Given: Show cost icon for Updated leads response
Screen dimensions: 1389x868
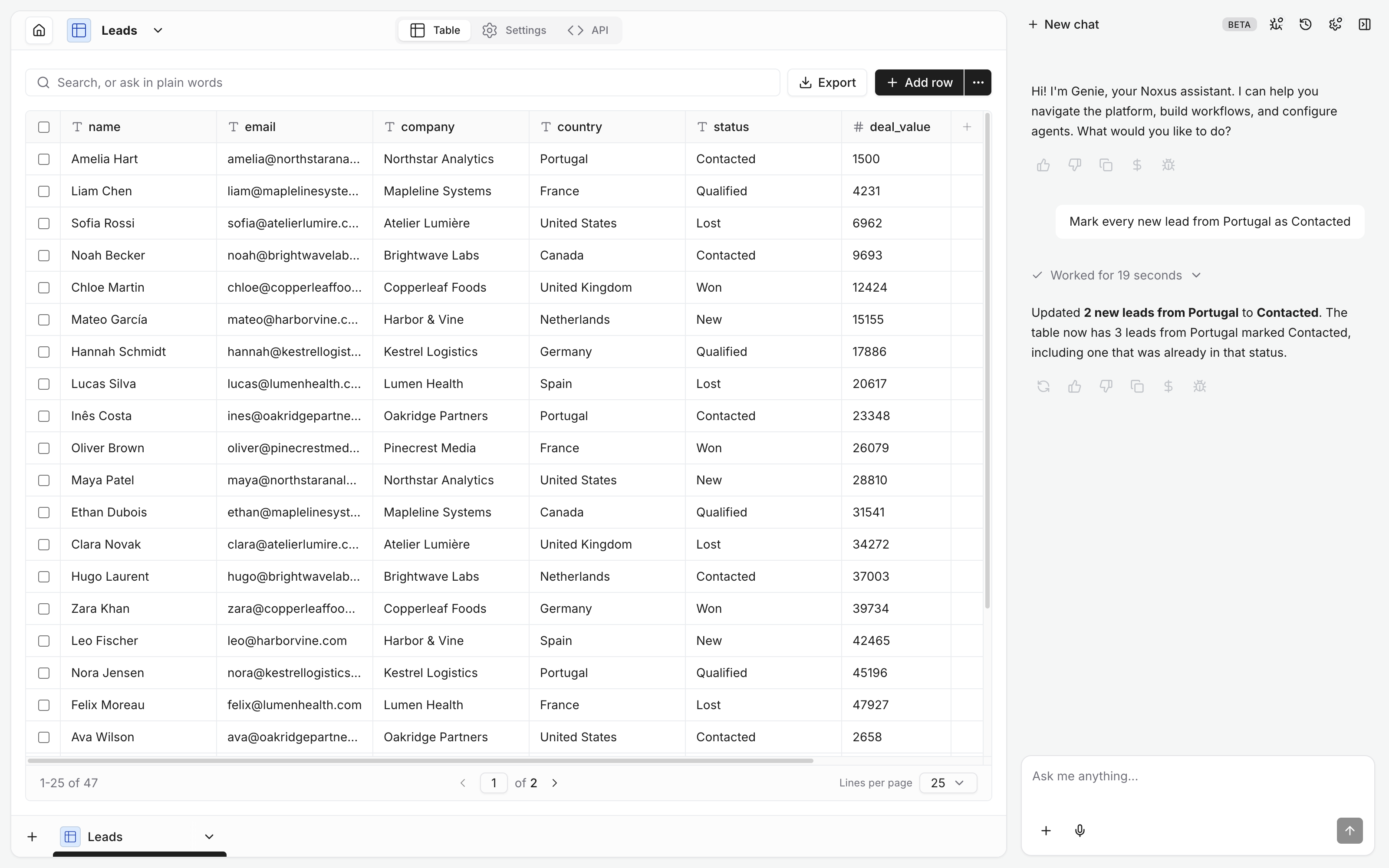Looking at the screenshot, I should (1168, 386).
